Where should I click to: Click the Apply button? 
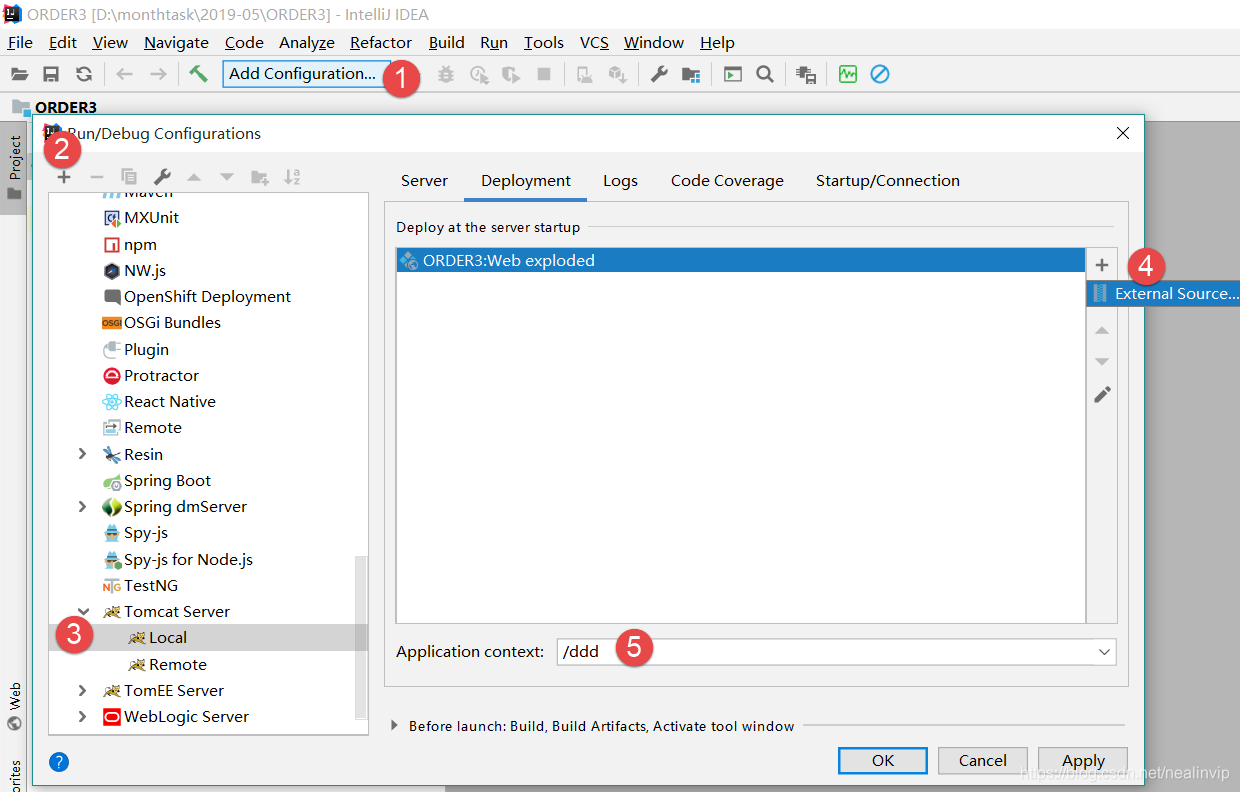tap(1083, 760)
